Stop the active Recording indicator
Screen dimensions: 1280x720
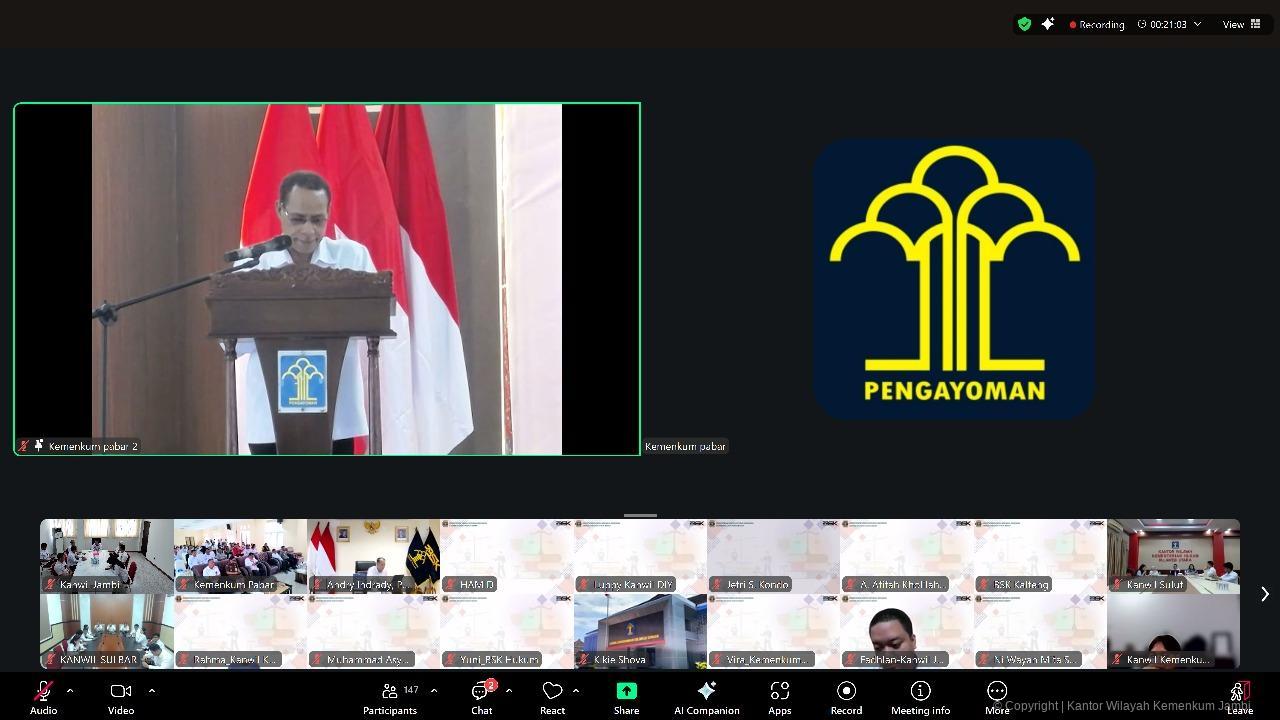click(1096, 24)
